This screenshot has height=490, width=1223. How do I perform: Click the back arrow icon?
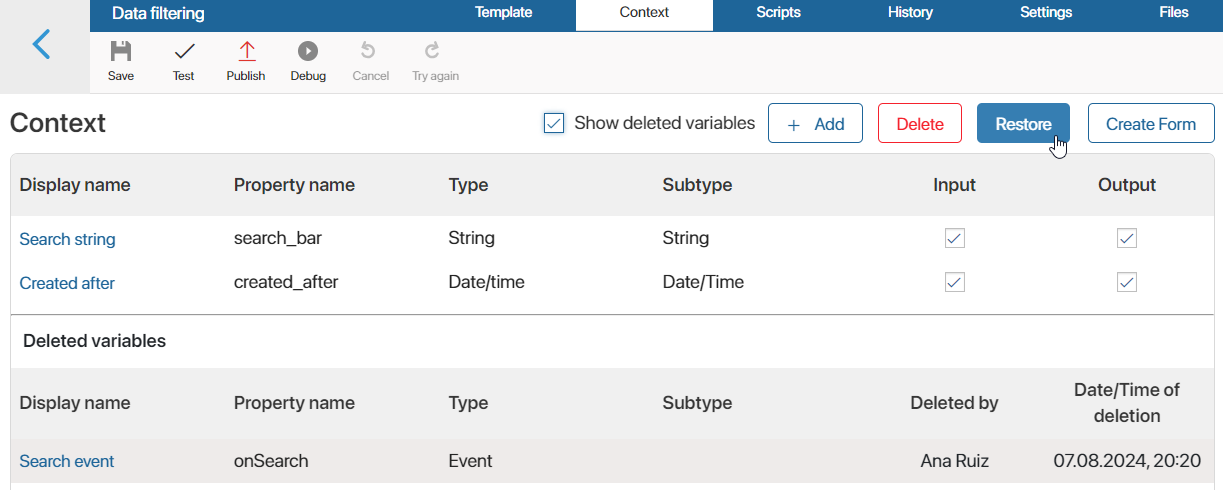(42, 45)
